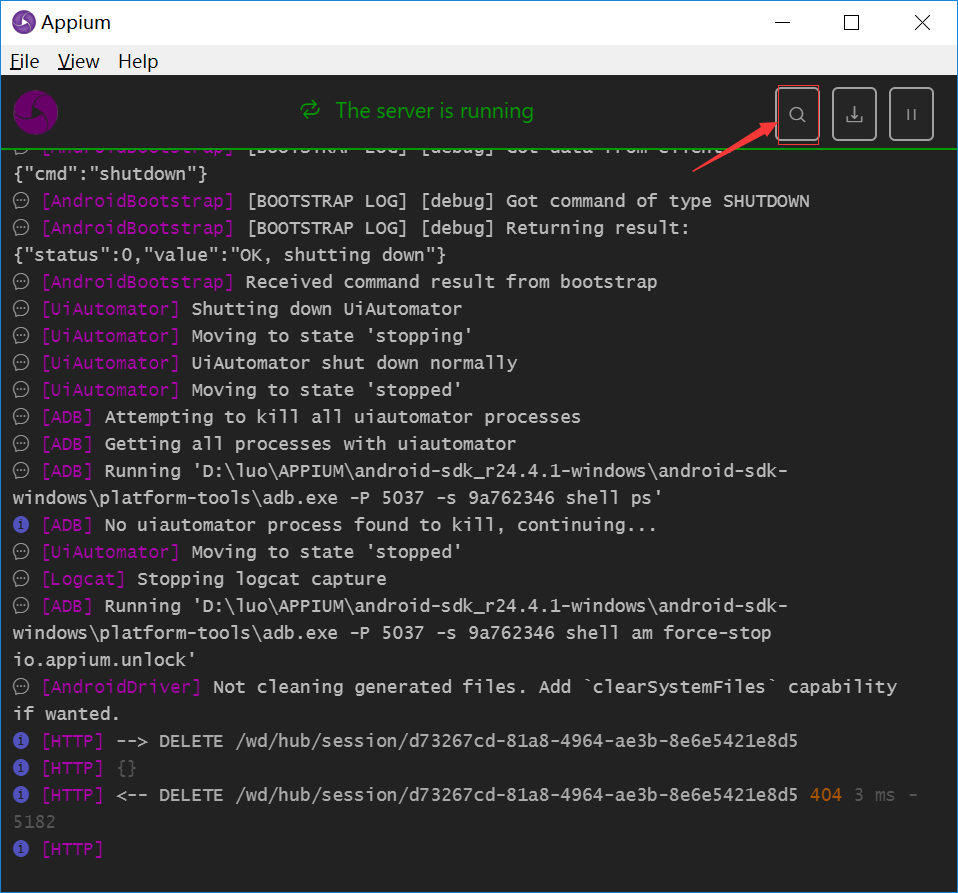Open the File menu
958x893 pixels.
24,62
